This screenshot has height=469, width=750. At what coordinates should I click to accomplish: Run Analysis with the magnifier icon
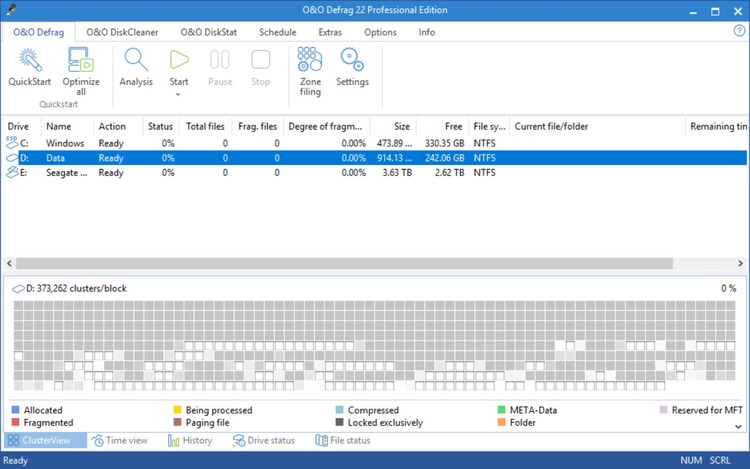(x=136, y=59)
